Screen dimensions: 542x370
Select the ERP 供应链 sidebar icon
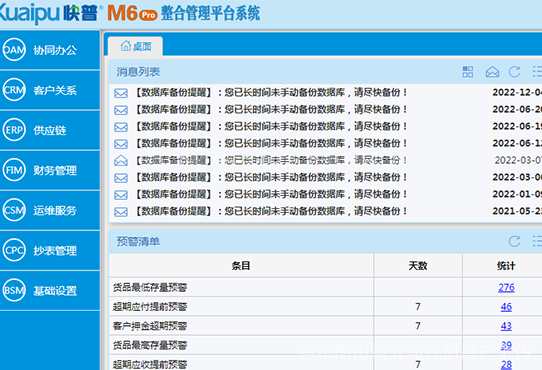(x=14, y=130)
